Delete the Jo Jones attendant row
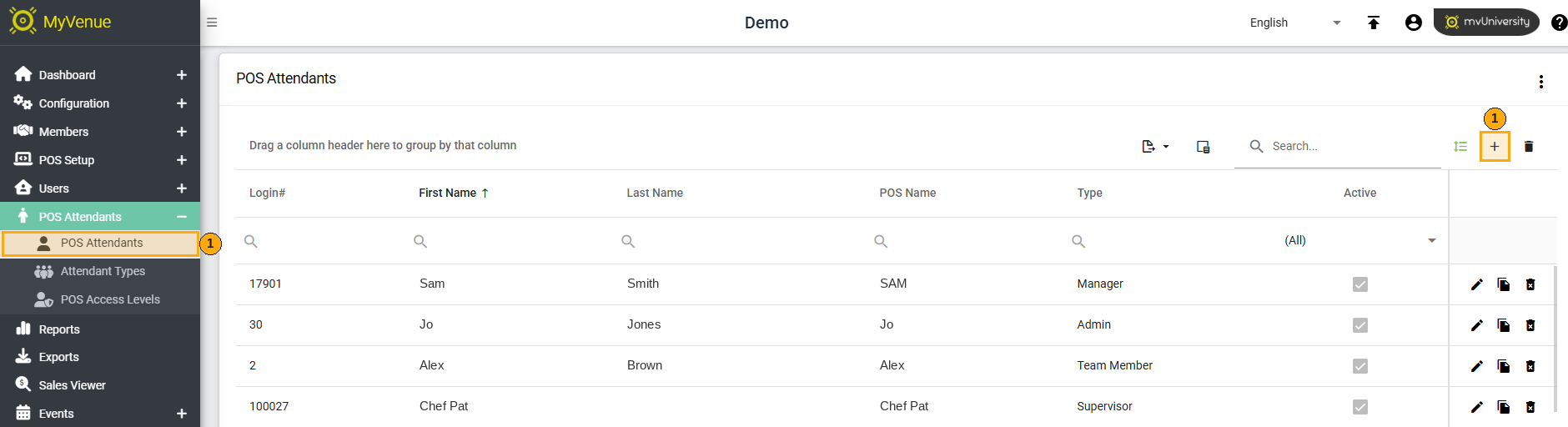Screen dimensions: 1568x427 point(1530,325)
